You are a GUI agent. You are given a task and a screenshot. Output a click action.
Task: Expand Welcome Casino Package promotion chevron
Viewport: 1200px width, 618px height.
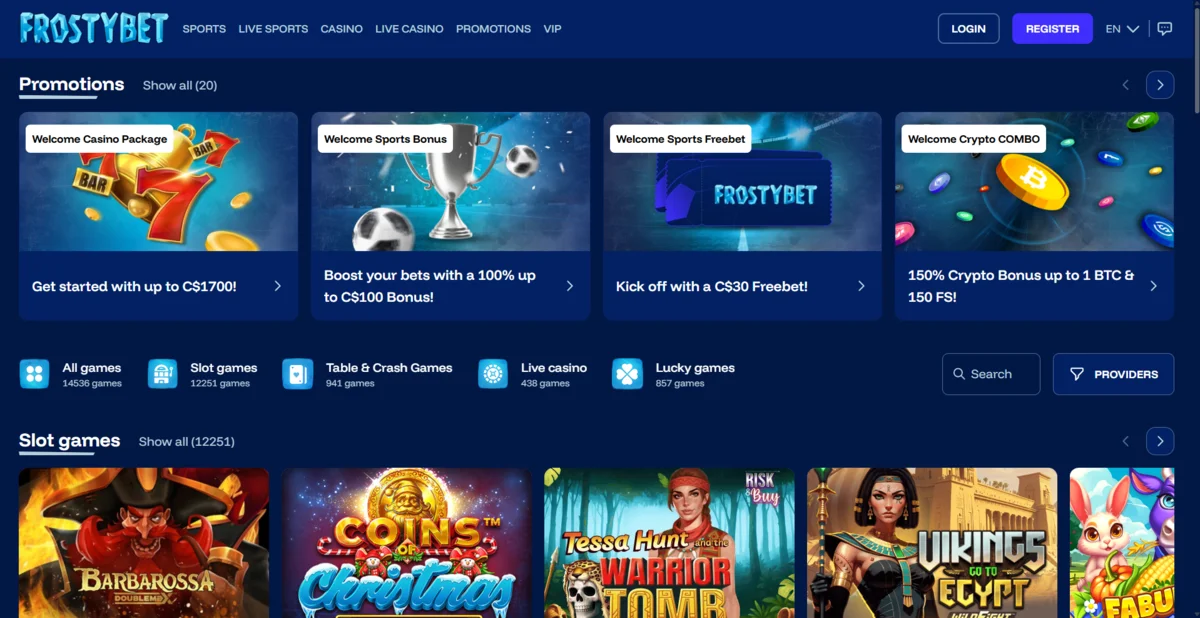click(x=277, y=286)
